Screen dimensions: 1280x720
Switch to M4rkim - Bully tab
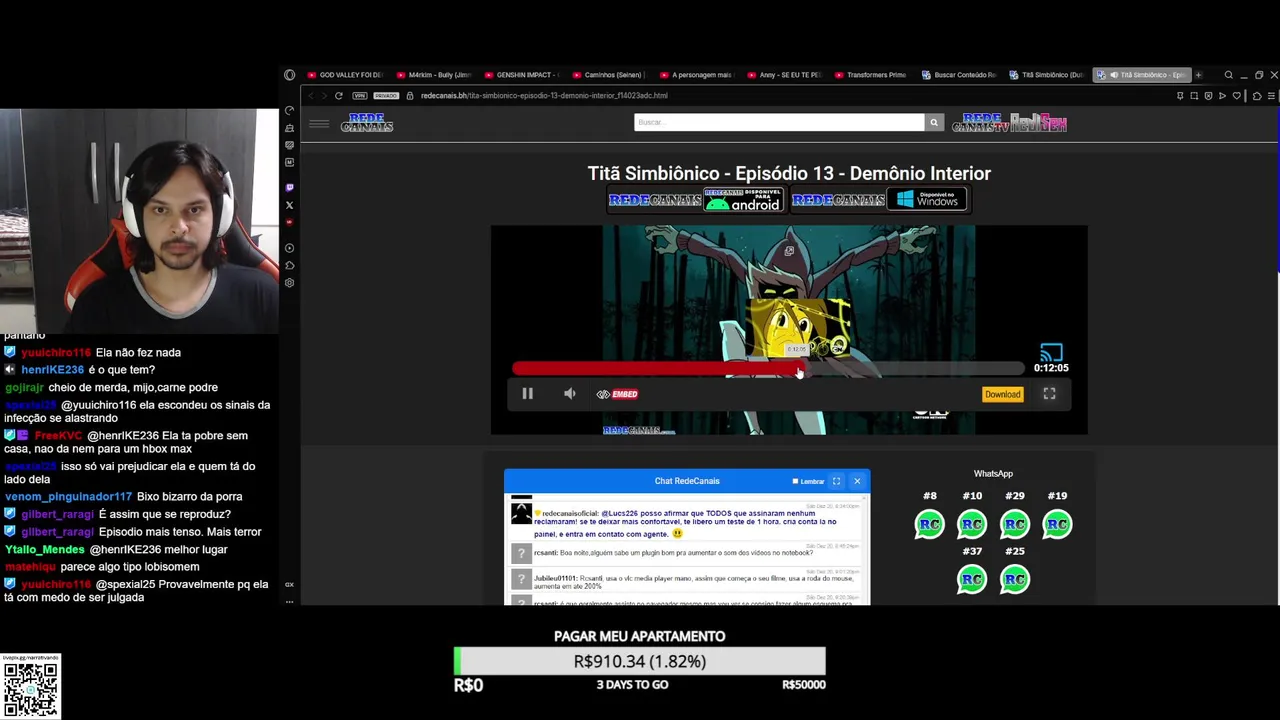pyautogui.click(x=434, y=75)
